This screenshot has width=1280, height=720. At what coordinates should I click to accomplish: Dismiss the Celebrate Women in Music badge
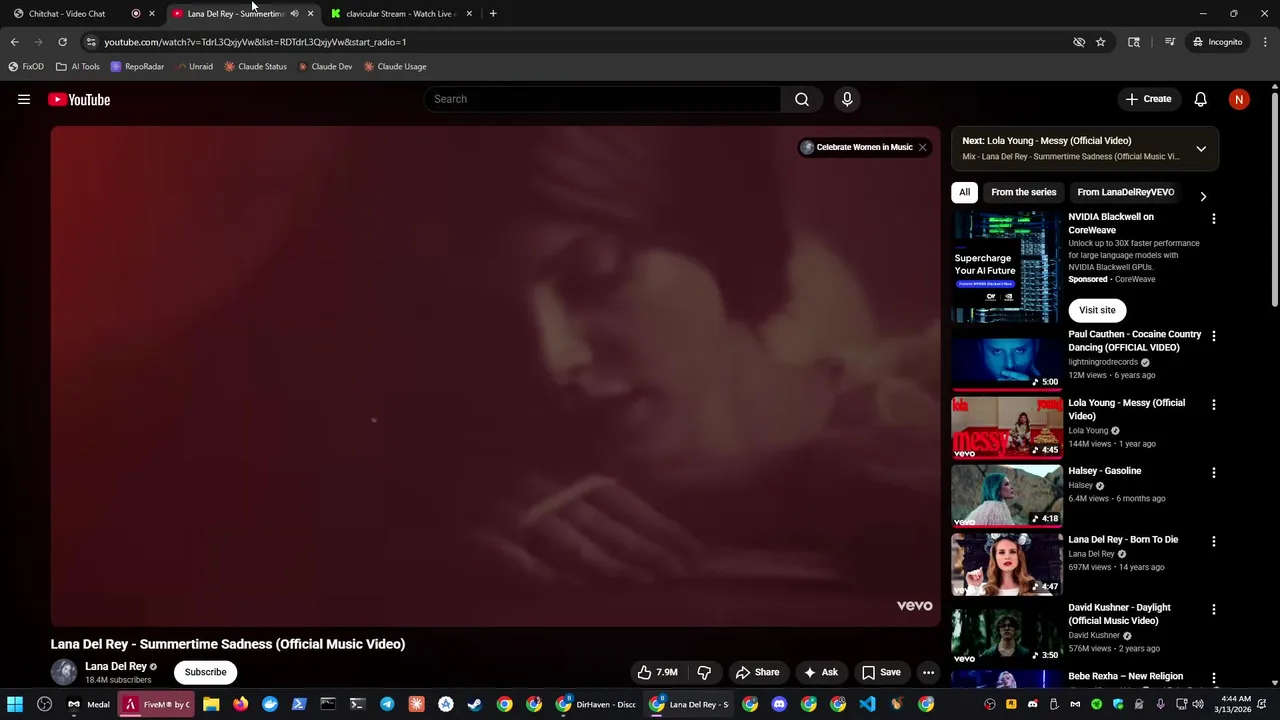[x=922, y=147]
